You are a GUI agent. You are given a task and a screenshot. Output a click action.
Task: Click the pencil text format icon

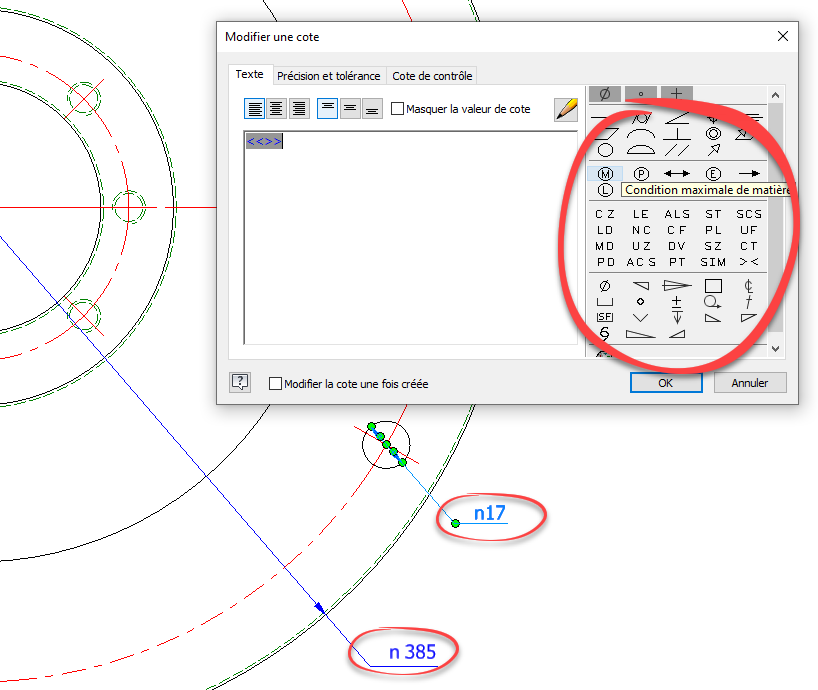tap(566, 109)
